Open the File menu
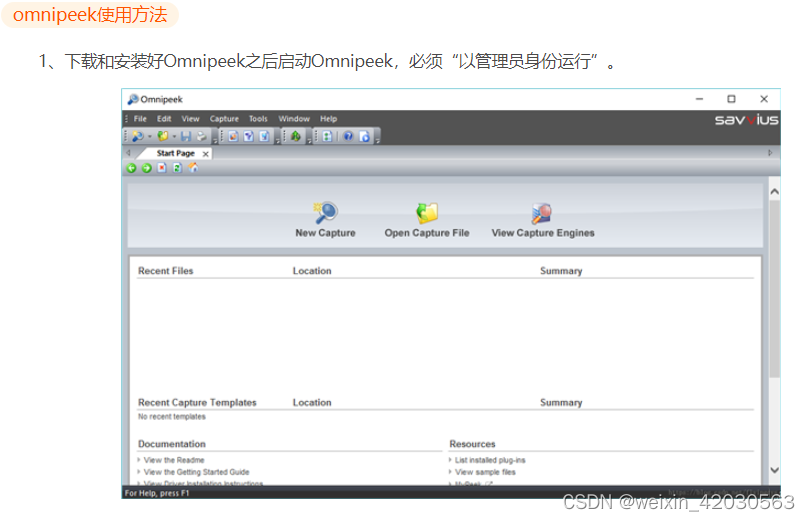 [x=140, y=118]
